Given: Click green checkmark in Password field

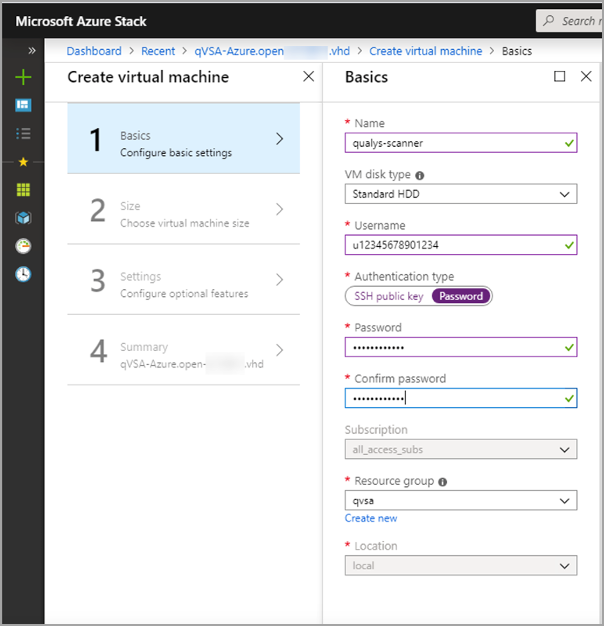Looking at the screenshot, I should click(569, 347).
